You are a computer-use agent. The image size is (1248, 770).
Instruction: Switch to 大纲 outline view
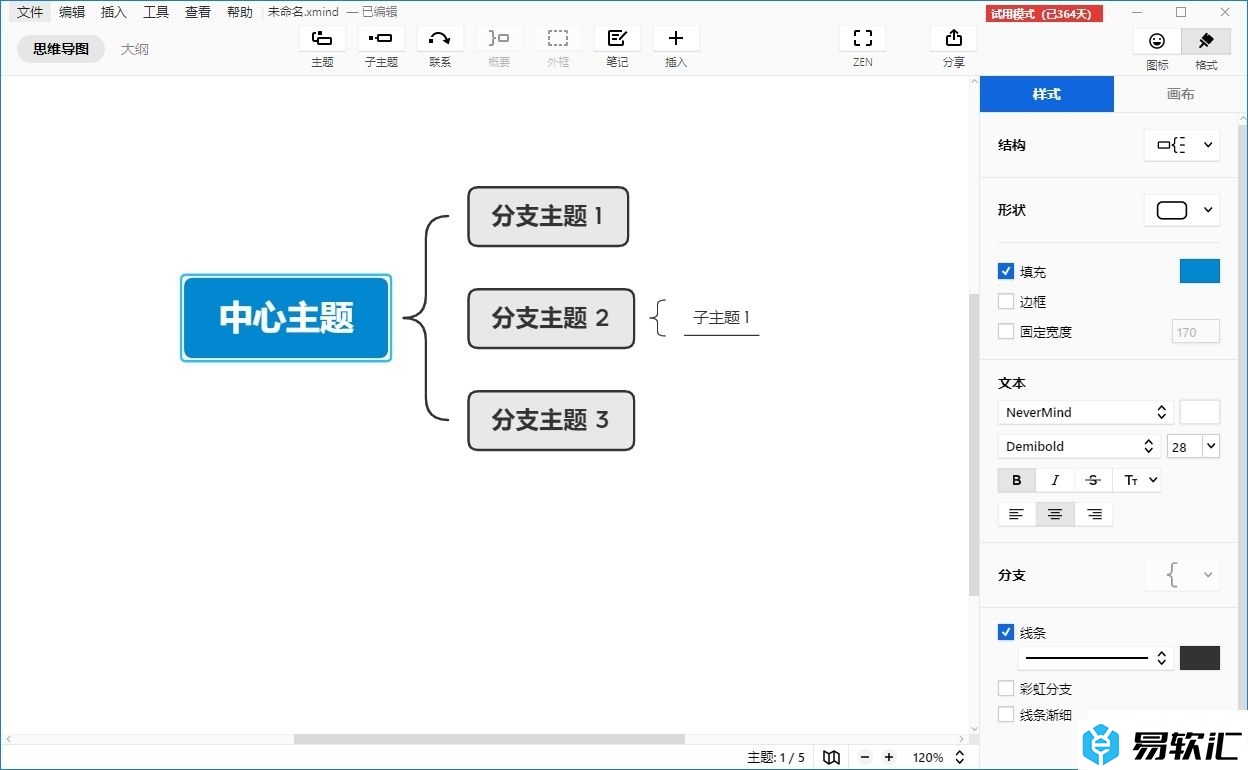(x=135, y=48)
